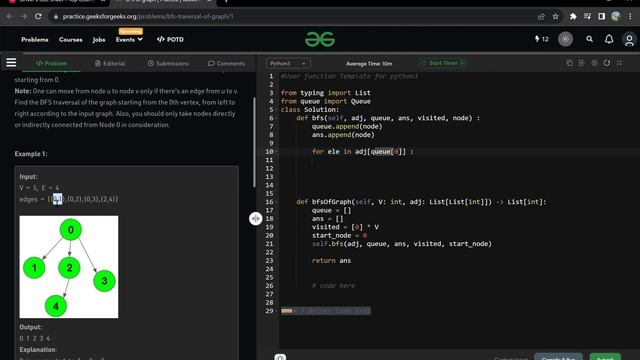Image resolution: width=640 pixels, height=360 pixels.
Task: Open the Problems menu
Action: pos(35,40)
